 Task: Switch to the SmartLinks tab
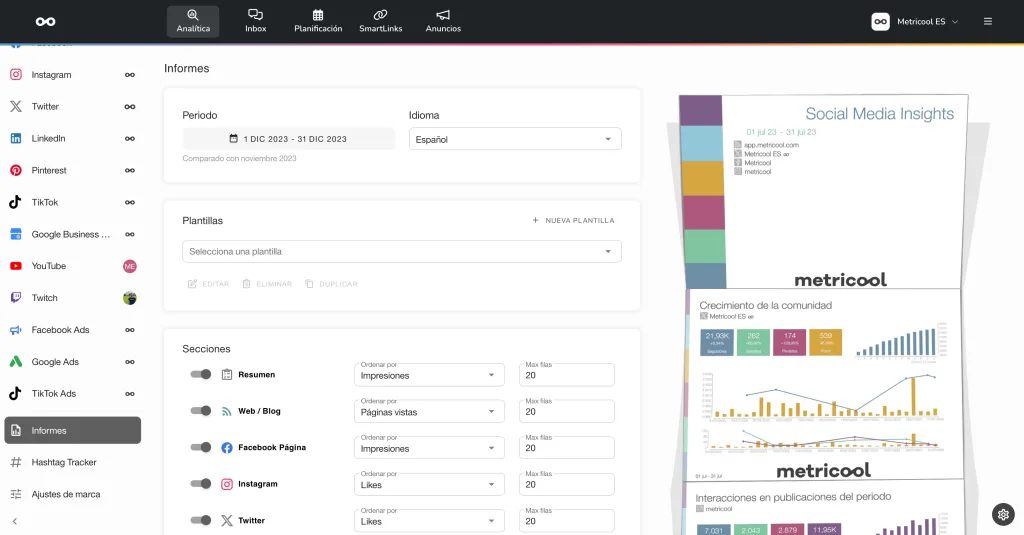coord(381,22)
